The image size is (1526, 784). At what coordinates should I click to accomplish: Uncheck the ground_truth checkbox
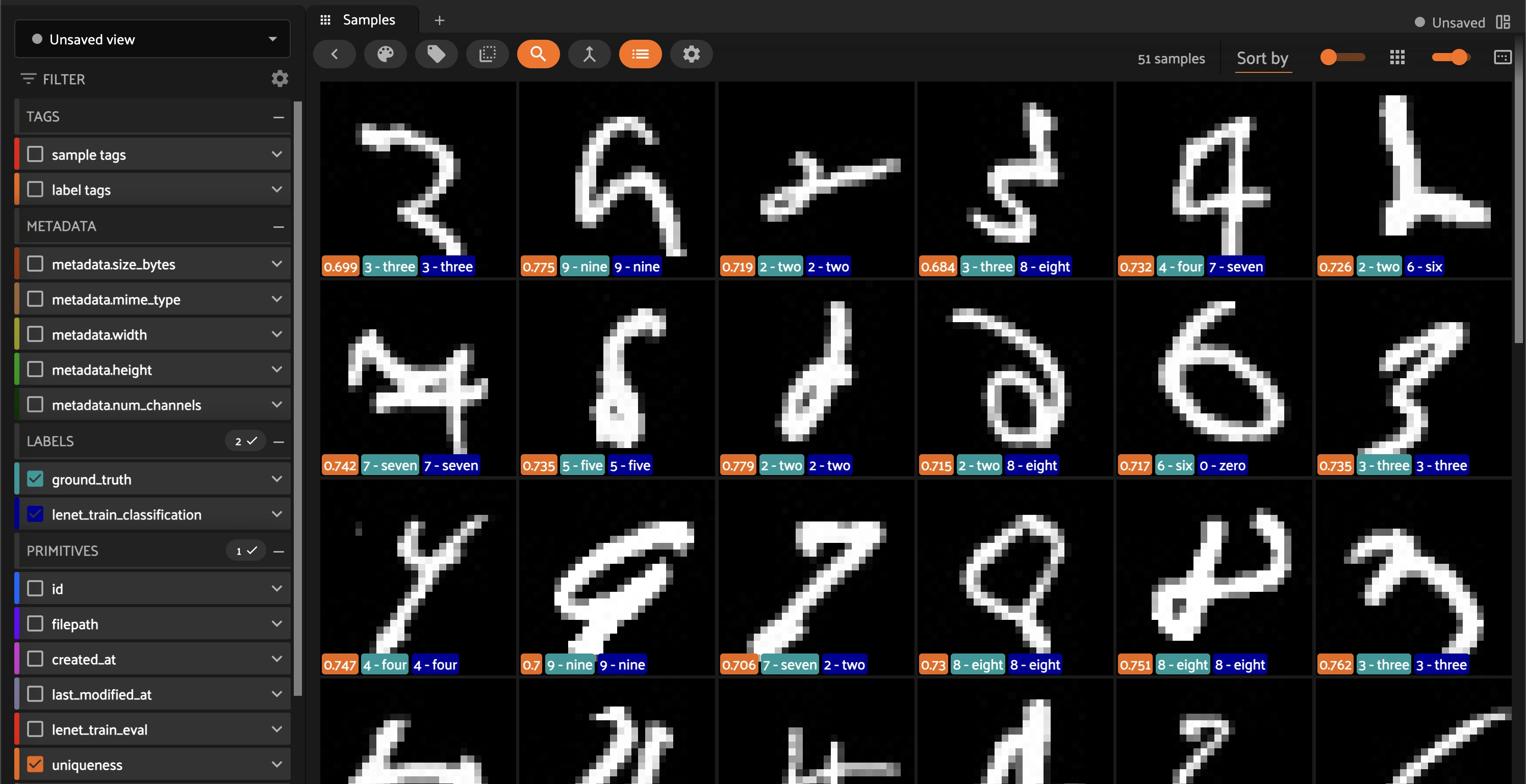36,479
